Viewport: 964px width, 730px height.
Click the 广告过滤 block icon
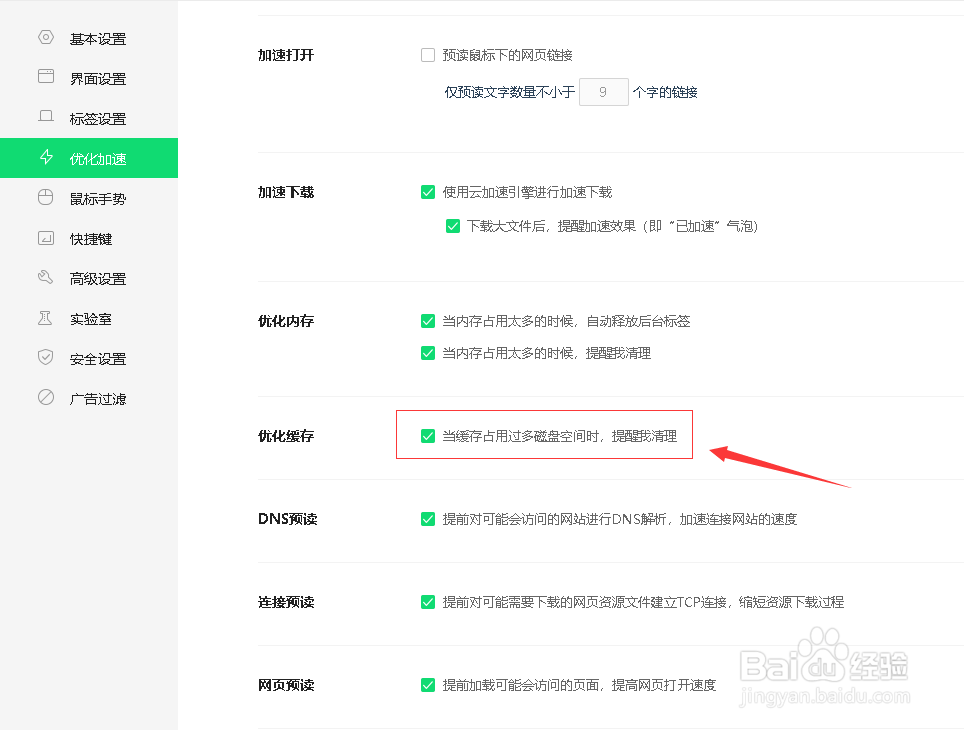(46, 397)
